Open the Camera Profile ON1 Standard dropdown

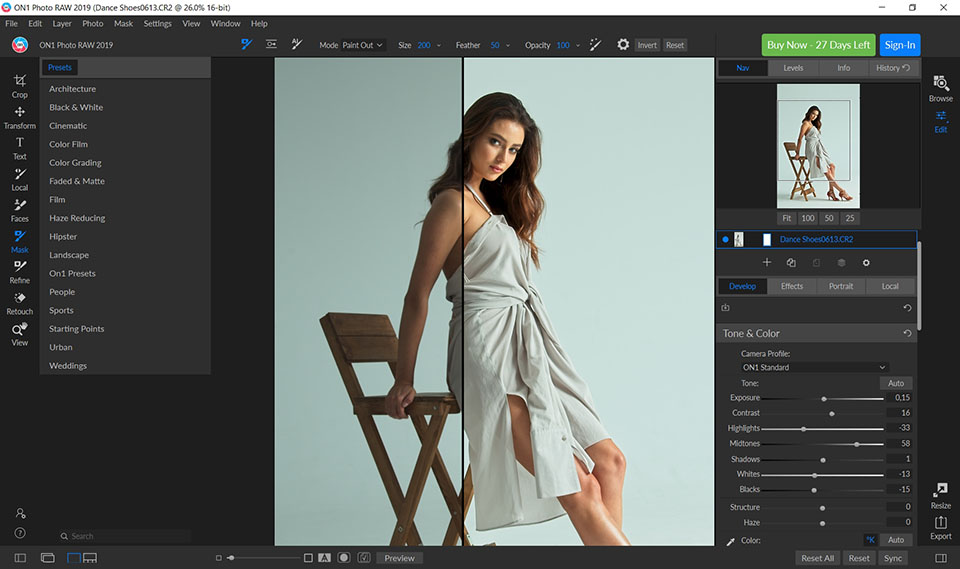coord(814,367)
